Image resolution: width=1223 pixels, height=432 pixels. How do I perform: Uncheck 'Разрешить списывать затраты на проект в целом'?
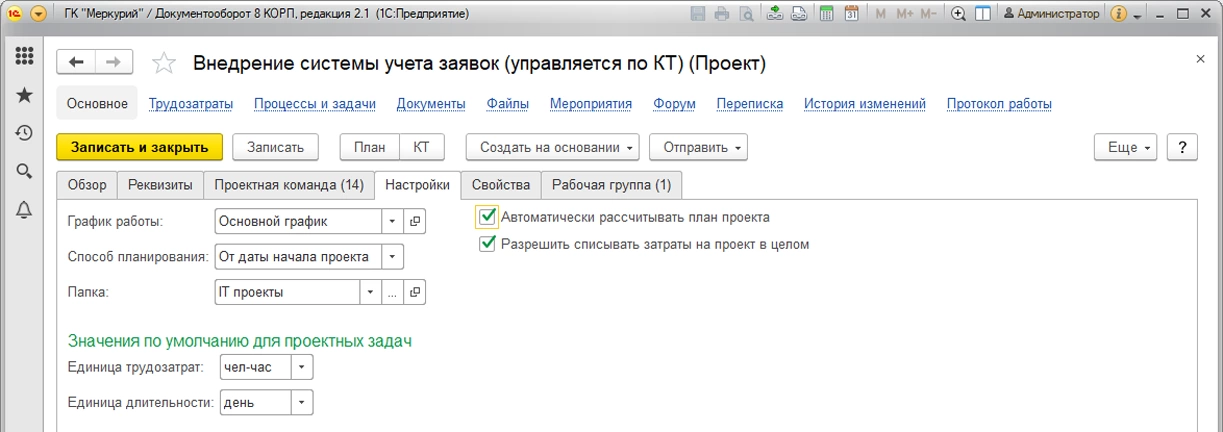487,244
